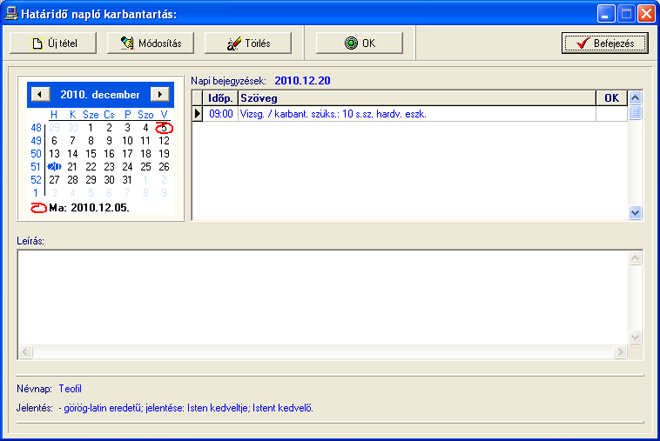Screen dimensions: 660x441
Task: Minimize the Határidő napló window
Action: pyautogui.click(x=606, y=14)
